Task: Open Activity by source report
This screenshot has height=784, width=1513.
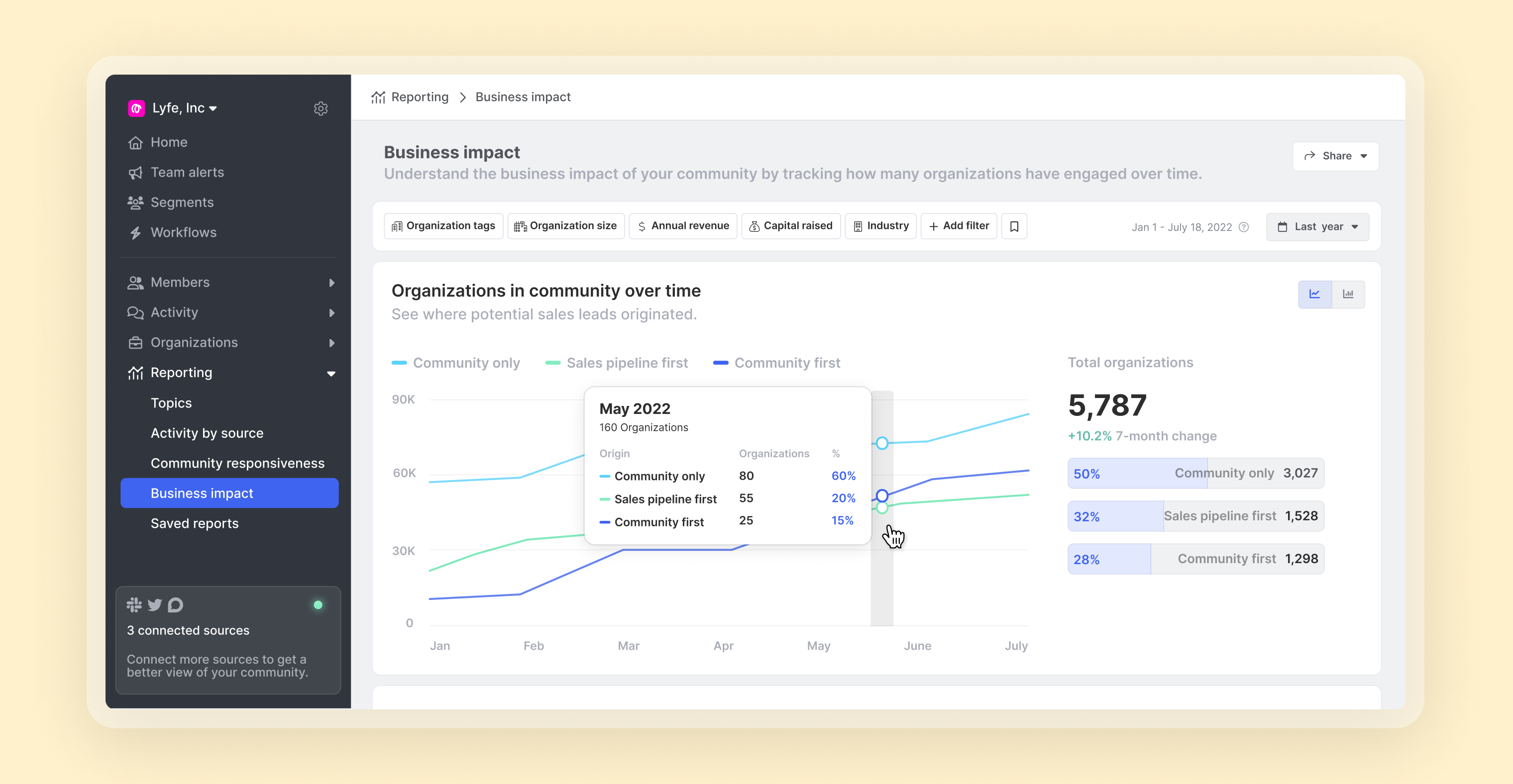Action: point(207,433)
